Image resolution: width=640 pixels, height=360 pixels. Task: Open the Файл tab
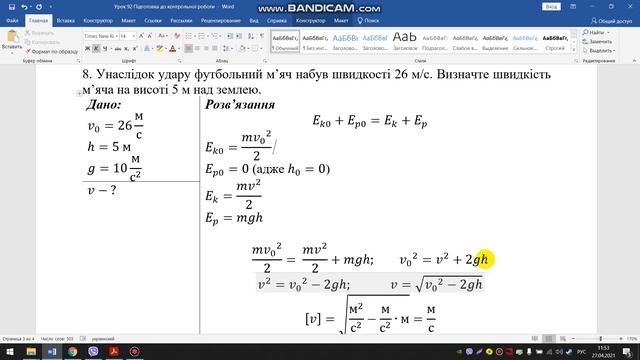pos(12,20)
